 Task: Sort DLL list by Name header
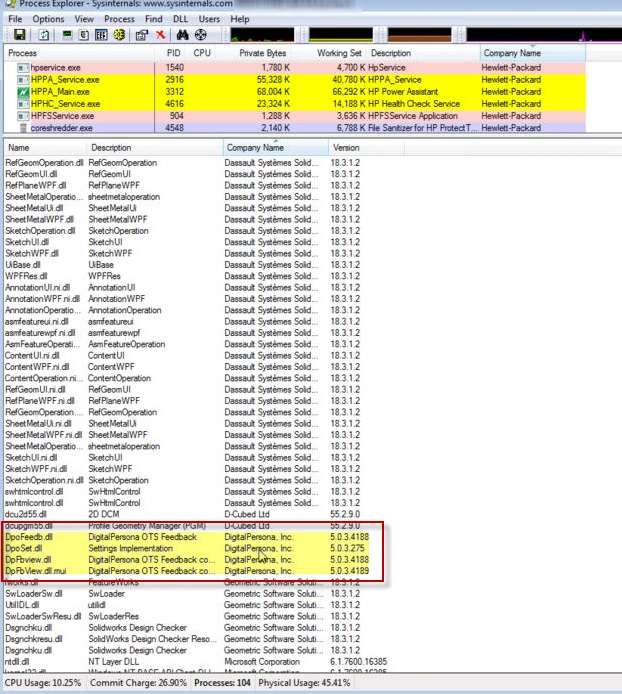45,148
